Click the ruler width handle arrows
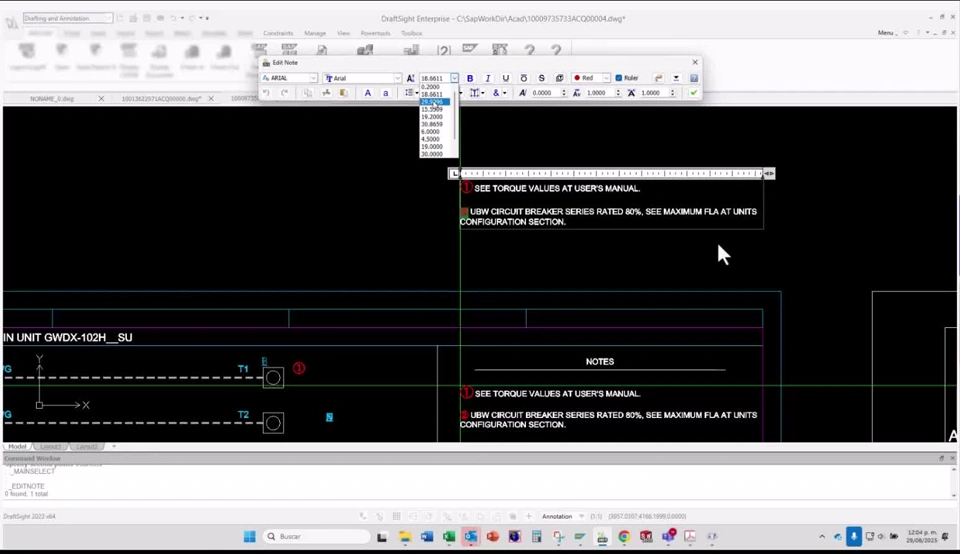 [x=769, y=174]
